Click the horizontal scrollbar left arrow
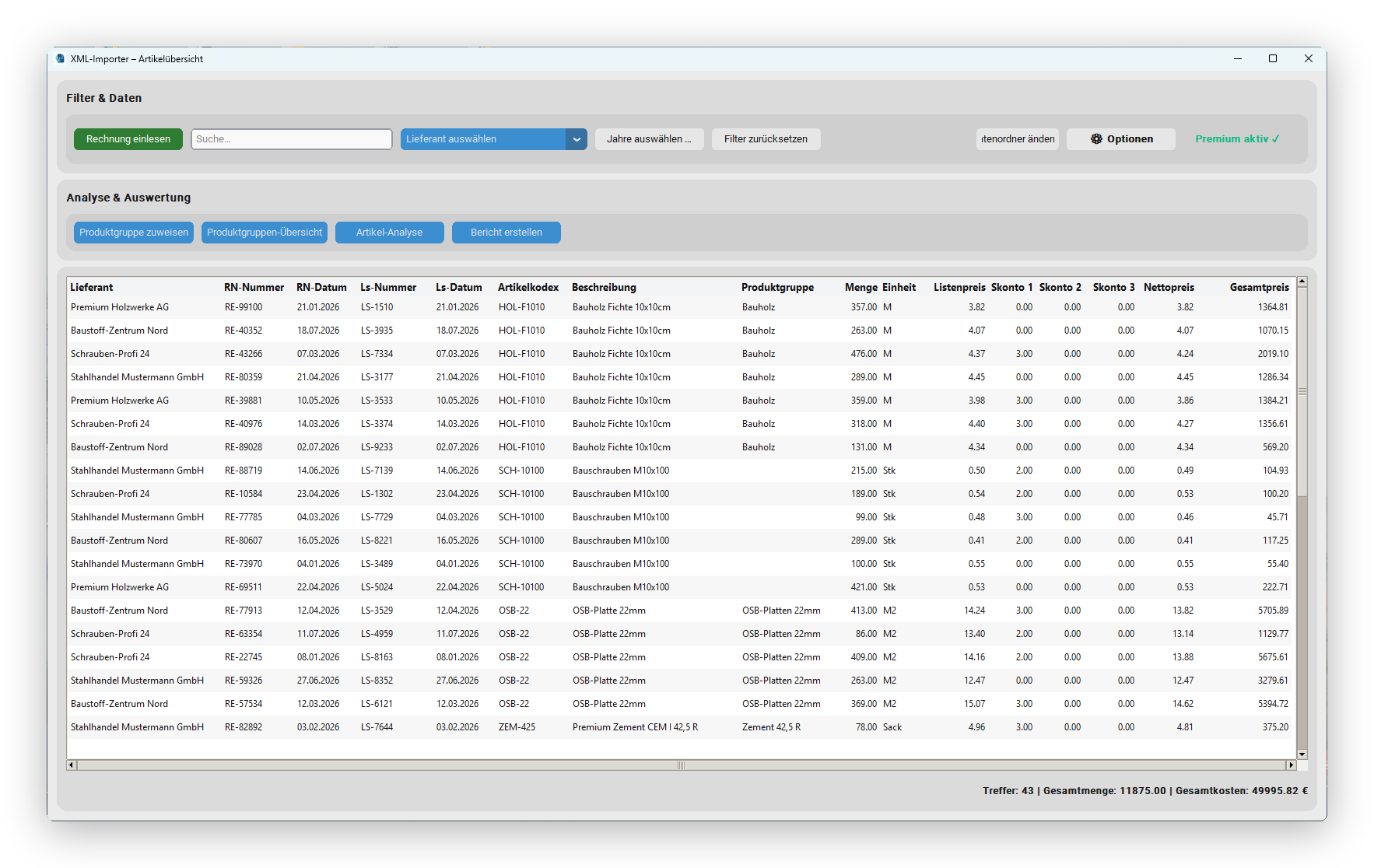 click(x=72, y=765)
